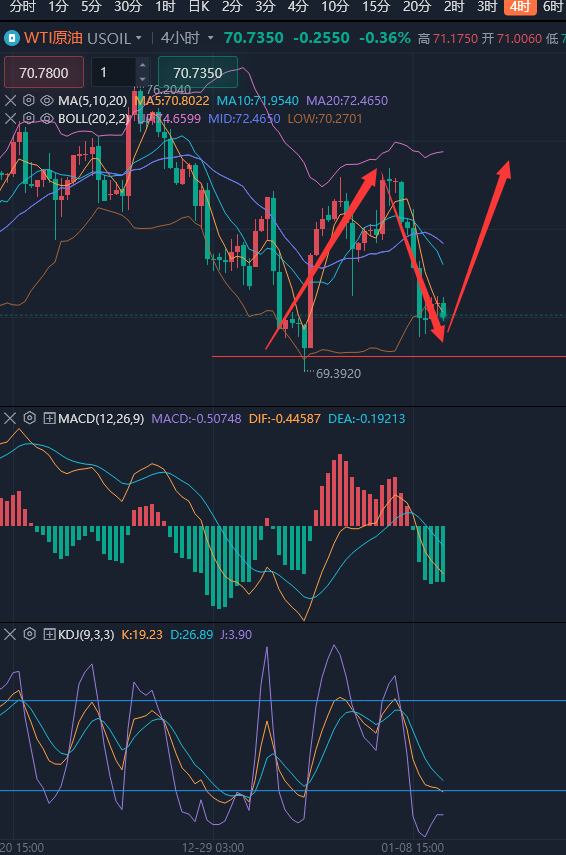
Task: Select the 2时 timeframe tab
Action: tap(454, 7)
